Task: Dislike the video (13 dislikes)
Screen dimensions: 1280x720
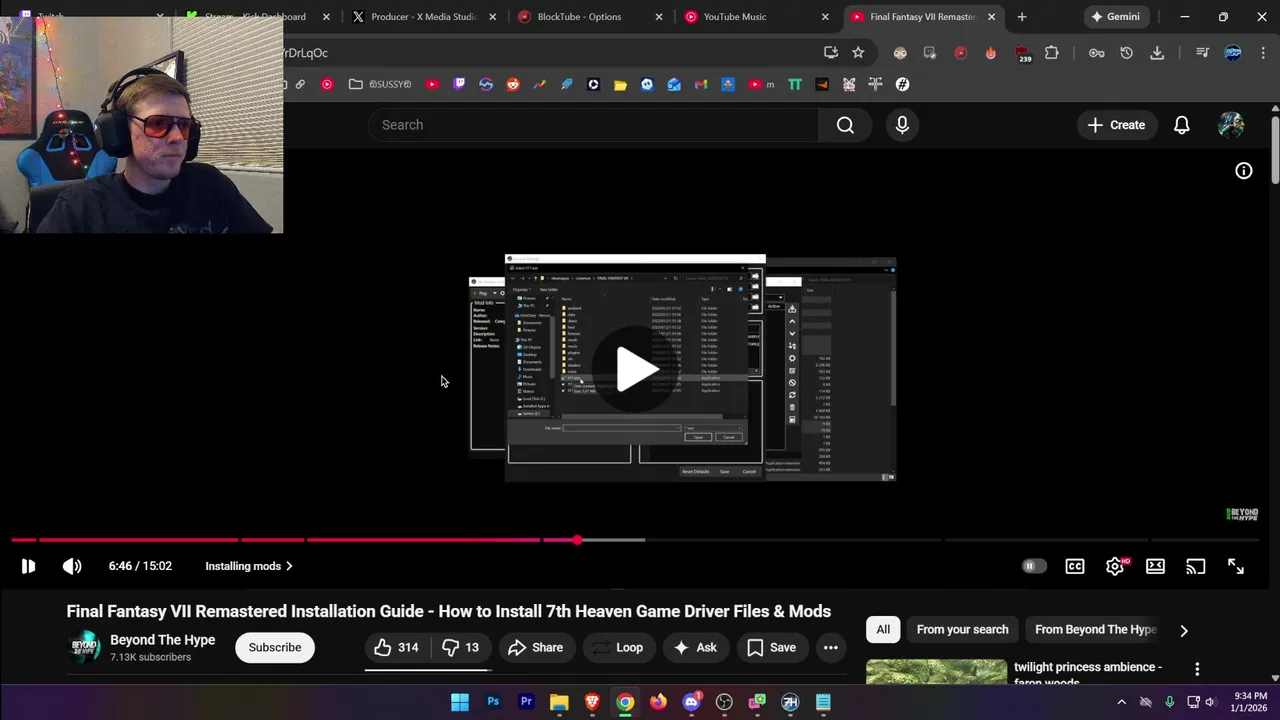Action: pos(461,648)
